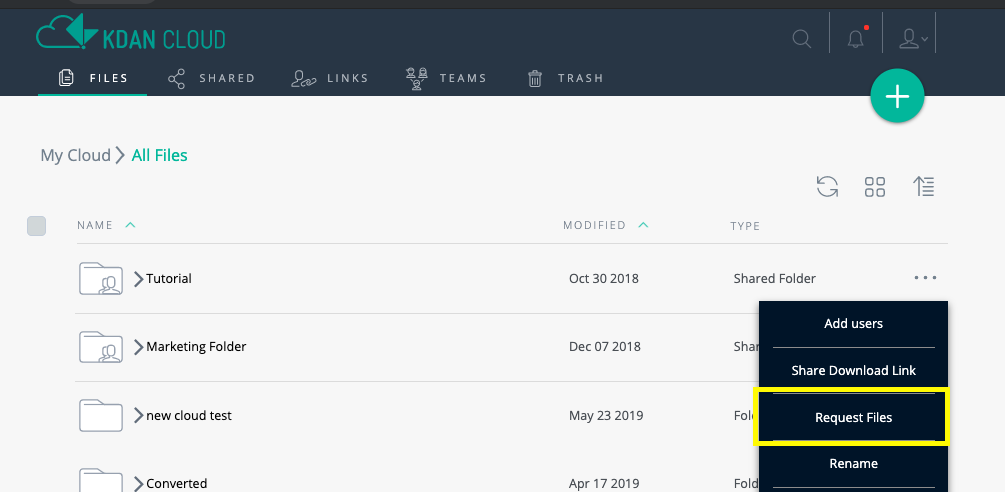Switch to the Shared tab
Screen dimensions: 1005x492
[x=212, y=78]
